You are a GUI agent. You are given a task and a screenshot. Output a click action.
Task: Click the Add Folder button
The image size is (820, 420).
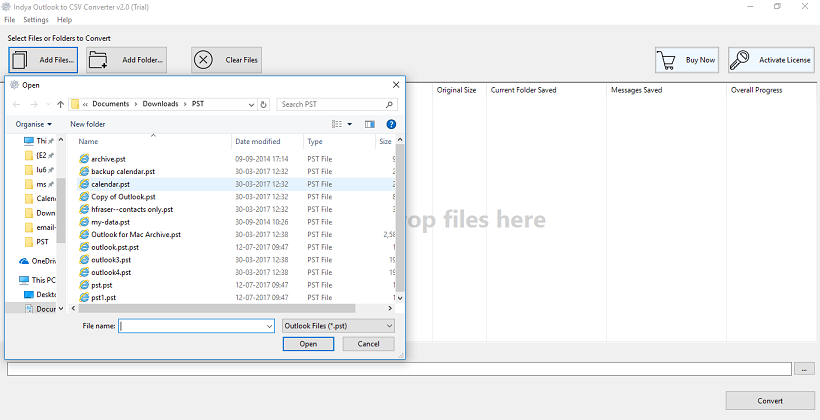(127, 60)
